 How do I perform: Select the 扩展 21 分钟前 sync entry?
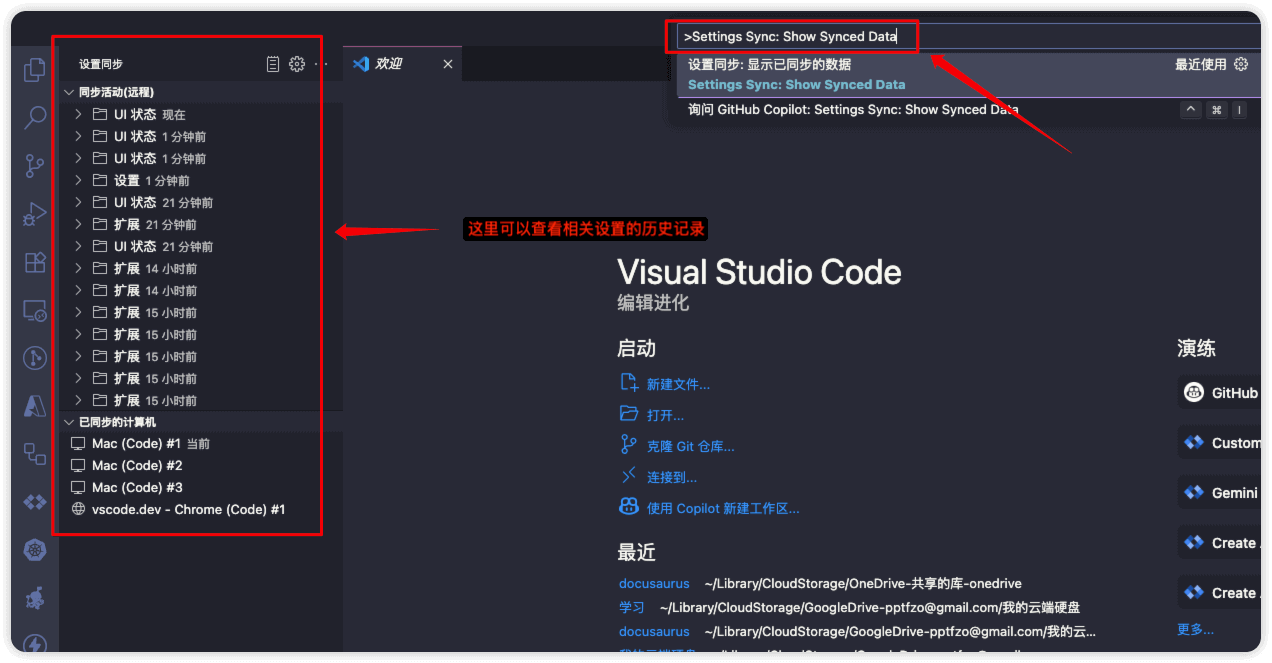[x=201, y=224]
